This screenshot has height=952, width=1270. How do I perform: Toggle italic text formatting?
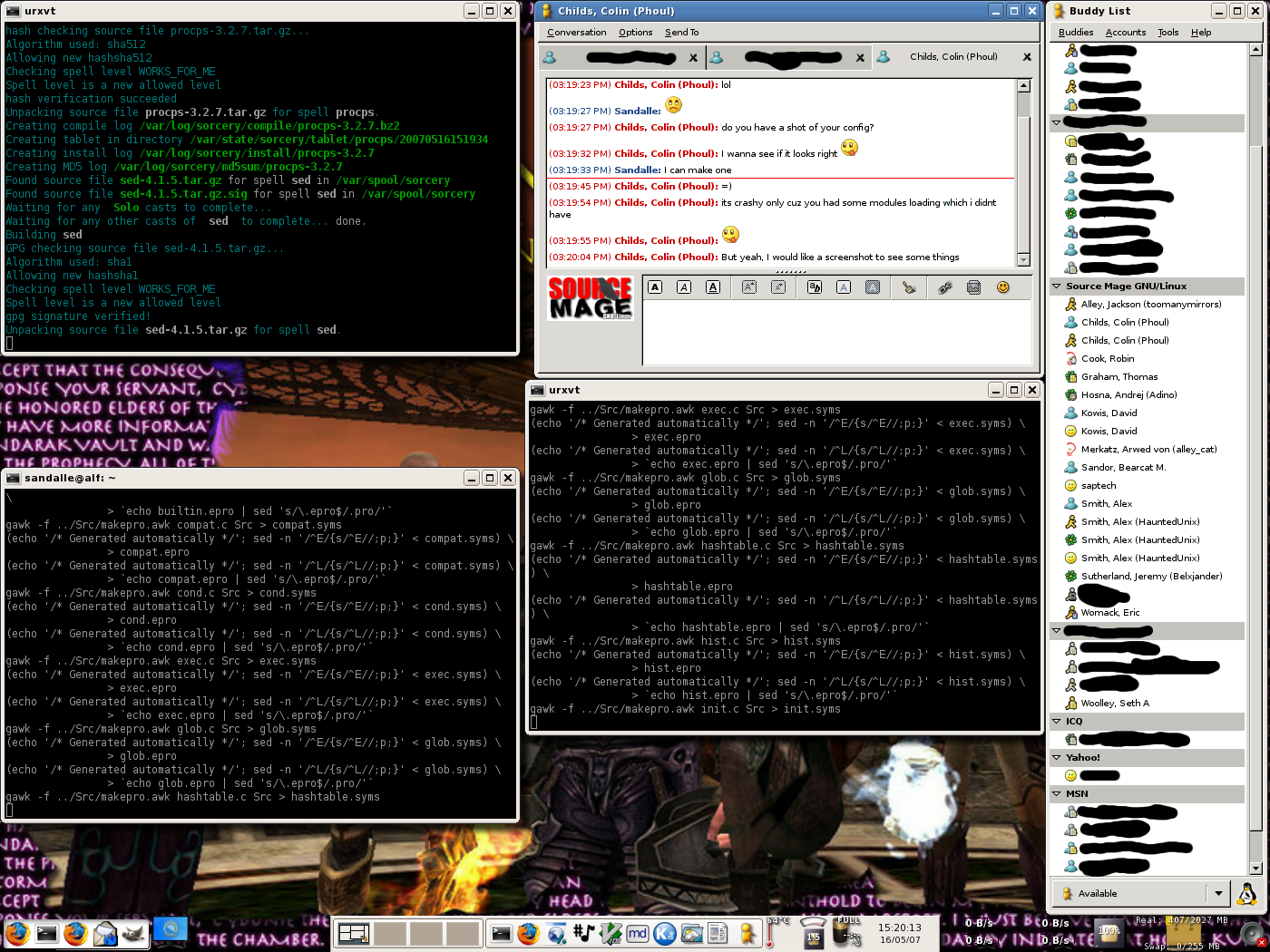684,287
